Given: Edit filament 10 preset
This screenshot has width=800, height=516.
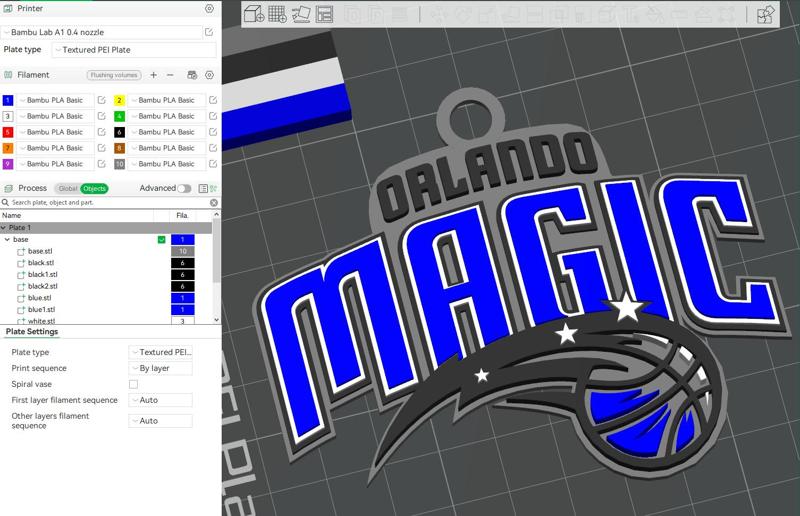Looking at the screenshot, I should (213, 164).
